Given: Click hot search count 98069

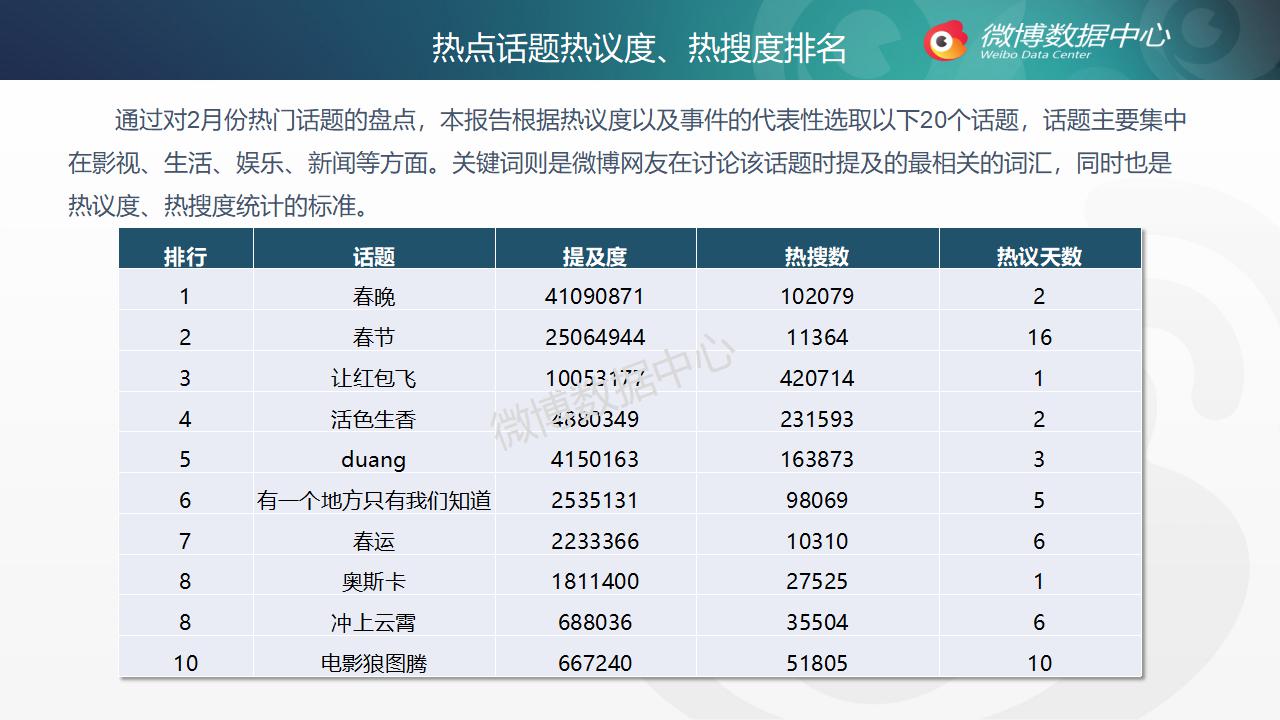Looking at the screenshot, I should pos(817,501).
